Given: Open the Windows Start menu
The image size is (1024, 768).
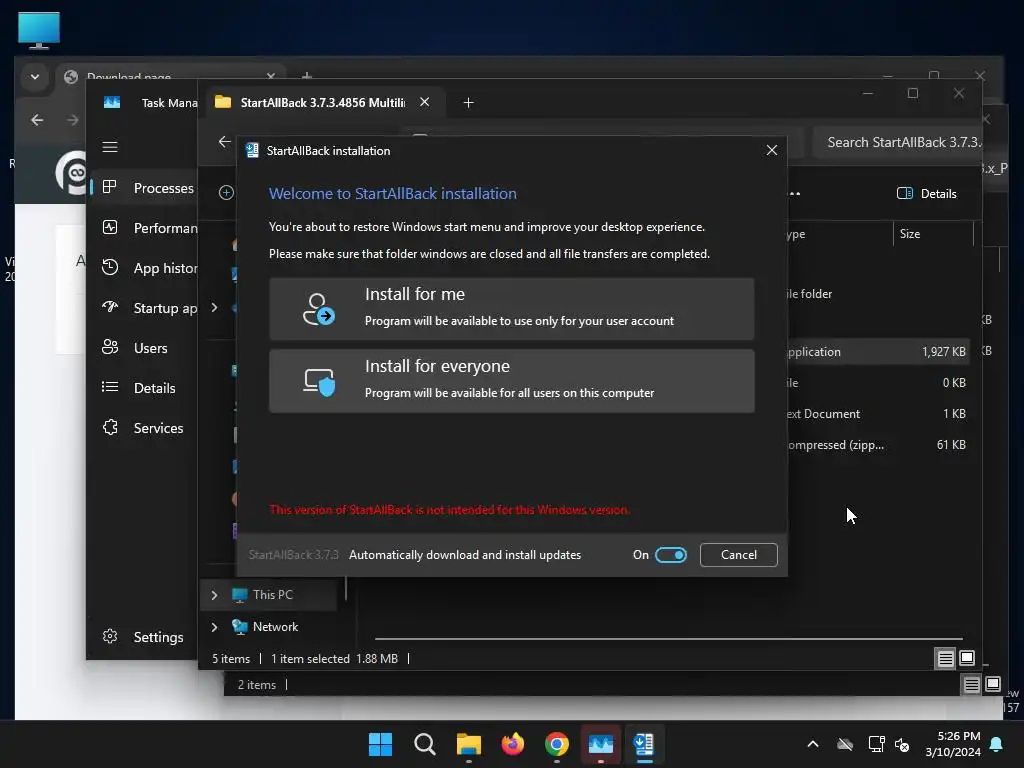Looking at the screenshot, I should tap(380, 744).
